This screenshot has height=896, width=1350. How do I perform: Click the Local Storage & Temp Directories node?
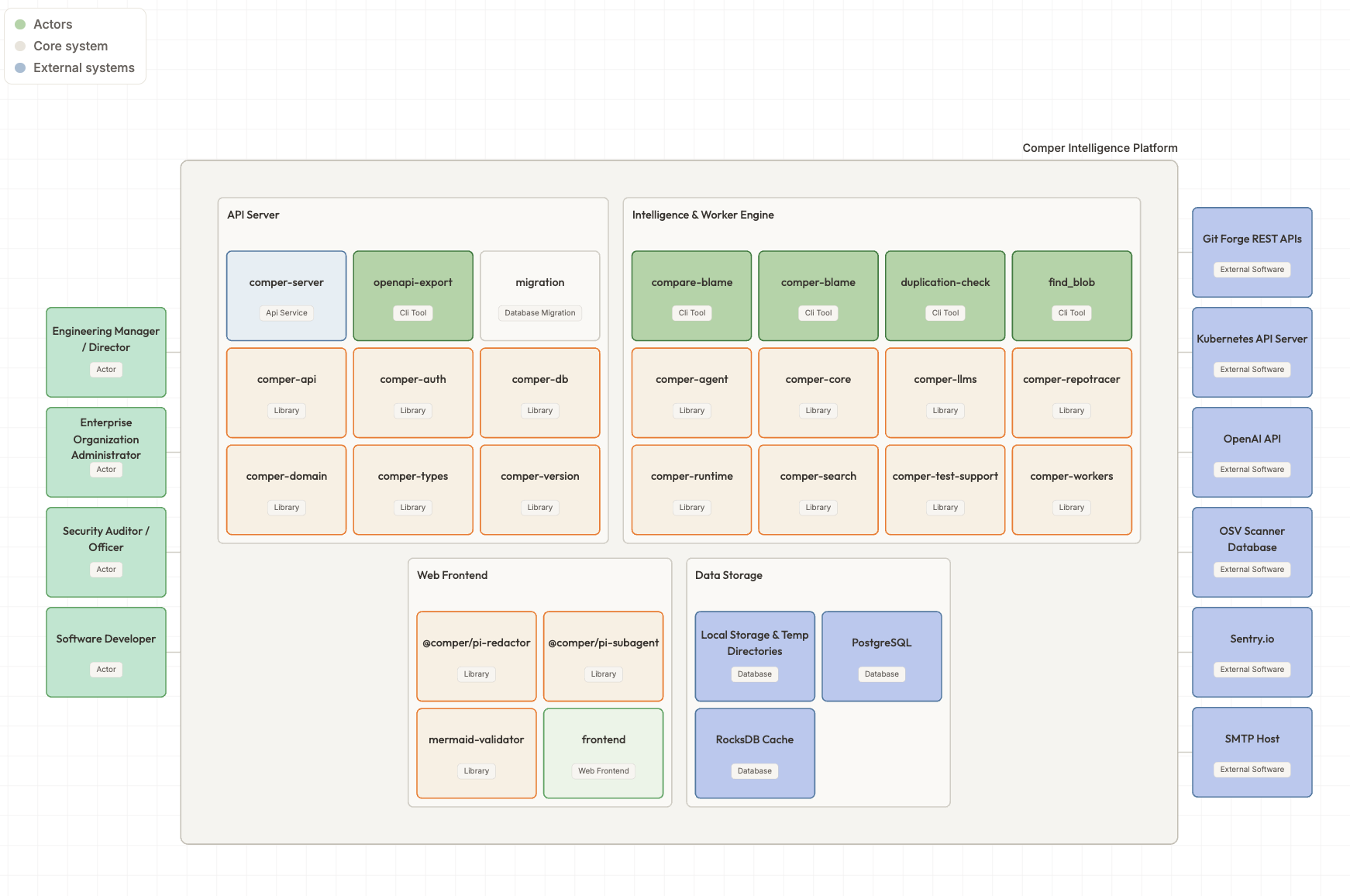point(755,656)
